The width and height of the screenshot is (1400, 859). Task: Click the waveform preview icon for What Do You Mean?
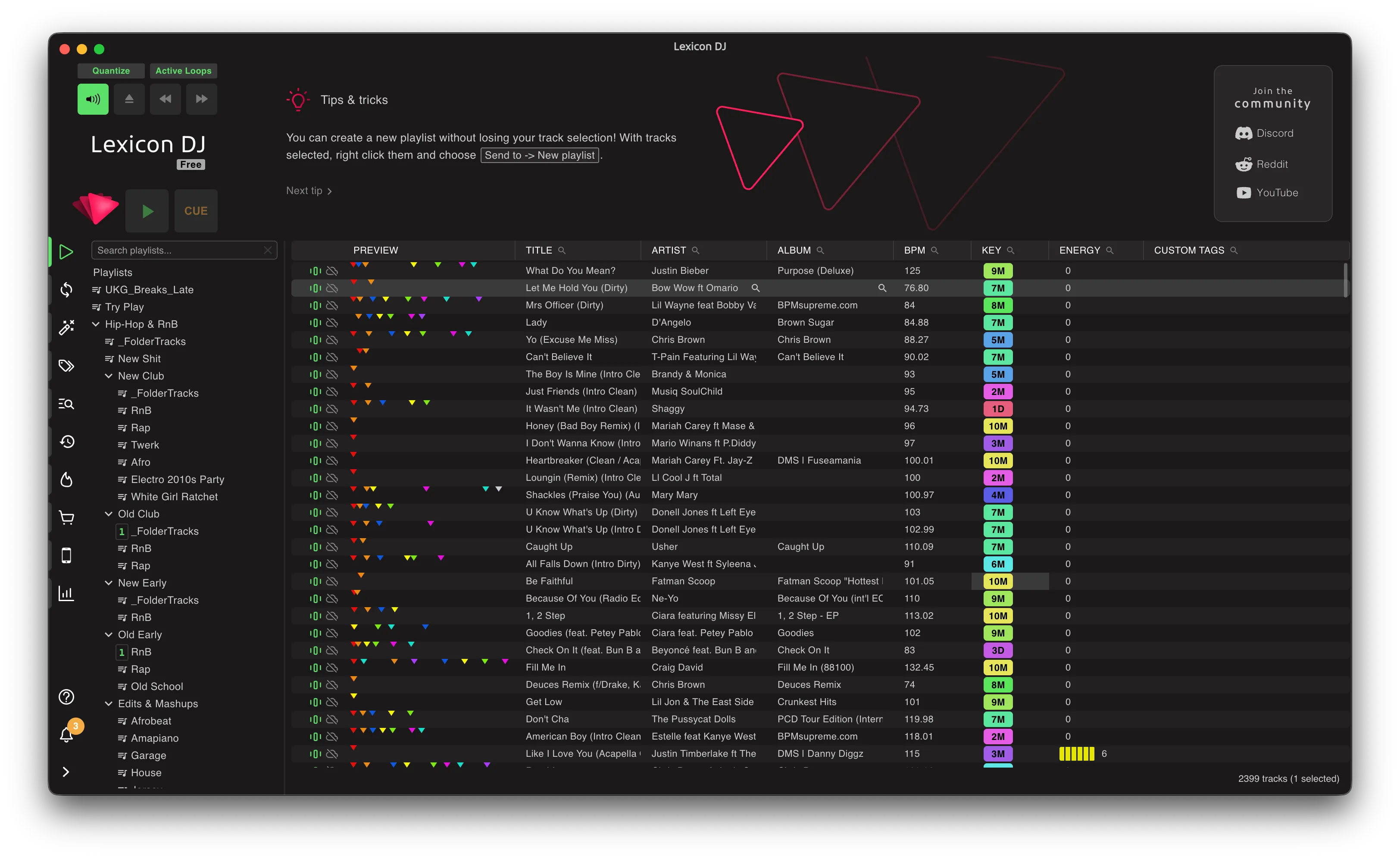(x=316, y=271)
